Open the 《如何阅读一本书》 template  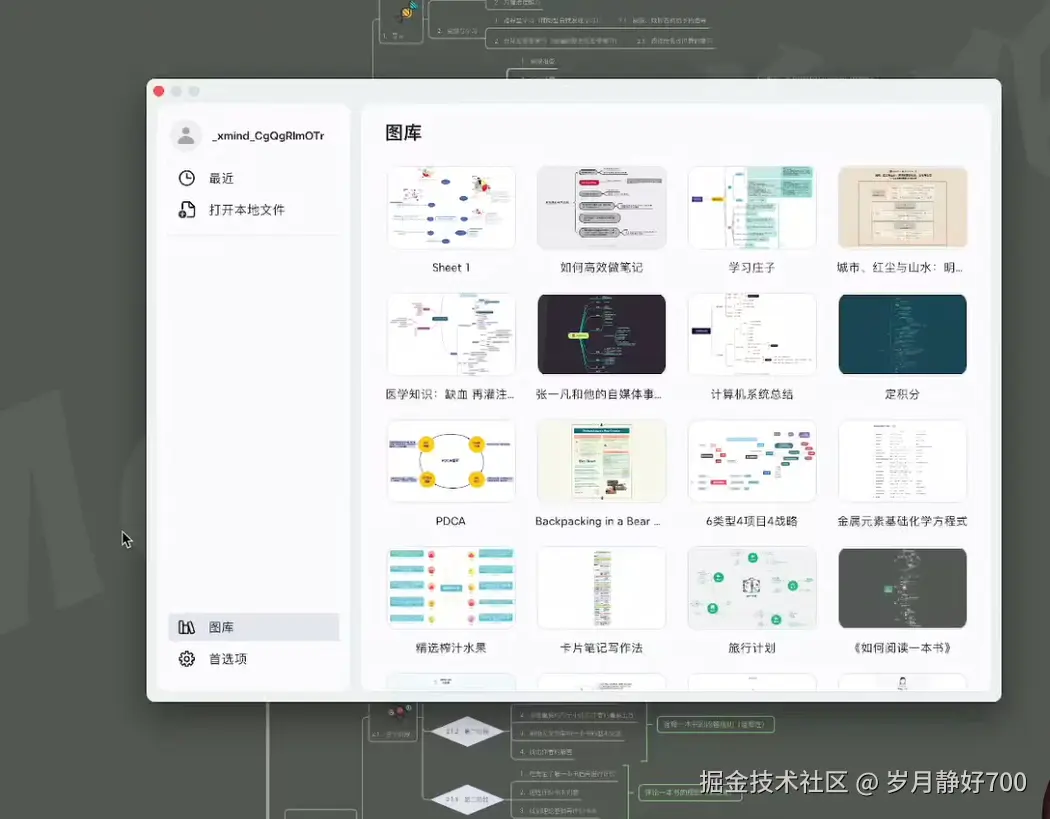(x=902, y=588)
